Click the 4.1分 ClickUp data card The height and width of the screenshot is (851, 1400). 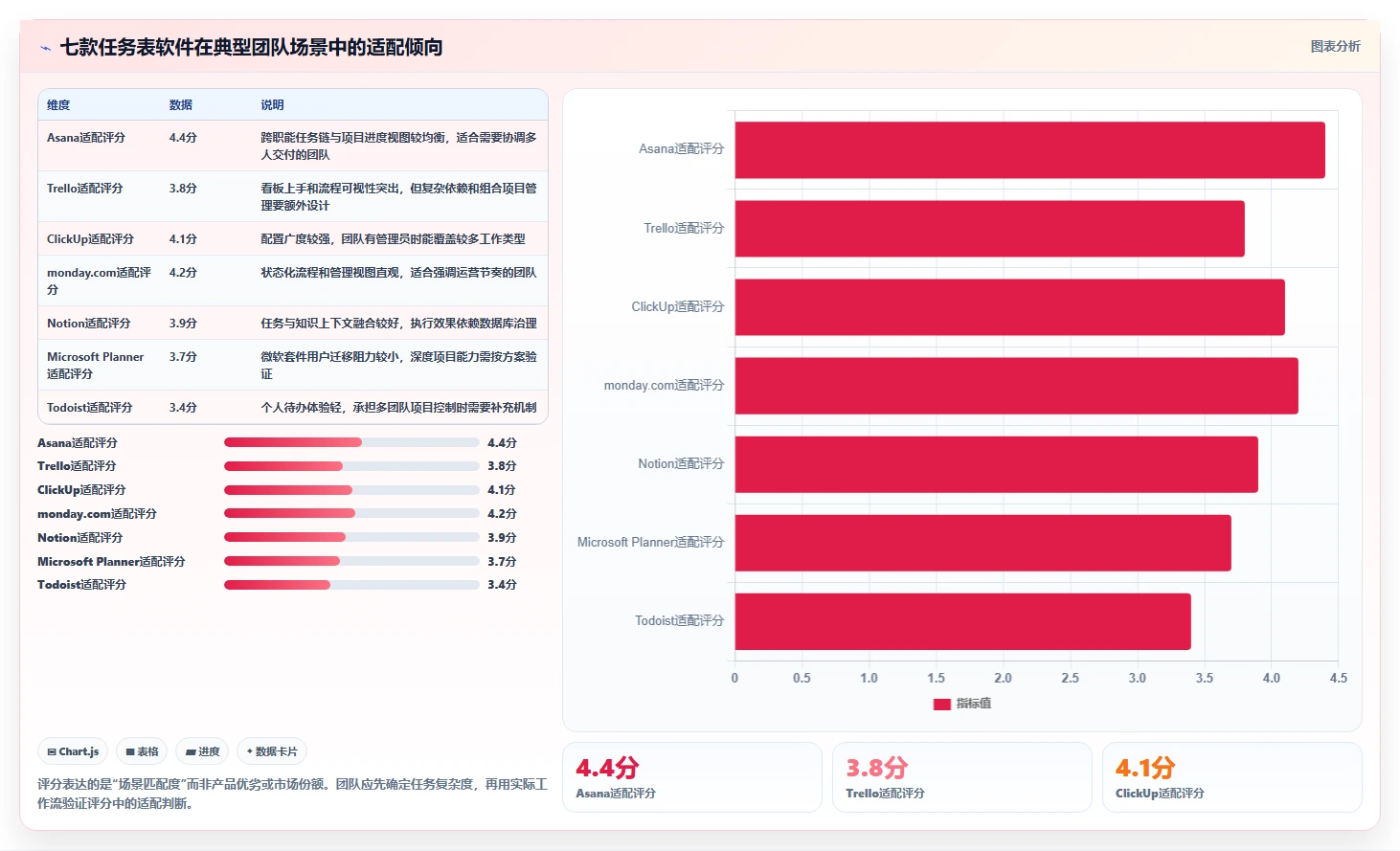pyautogui.click(x=1232, y=777)
